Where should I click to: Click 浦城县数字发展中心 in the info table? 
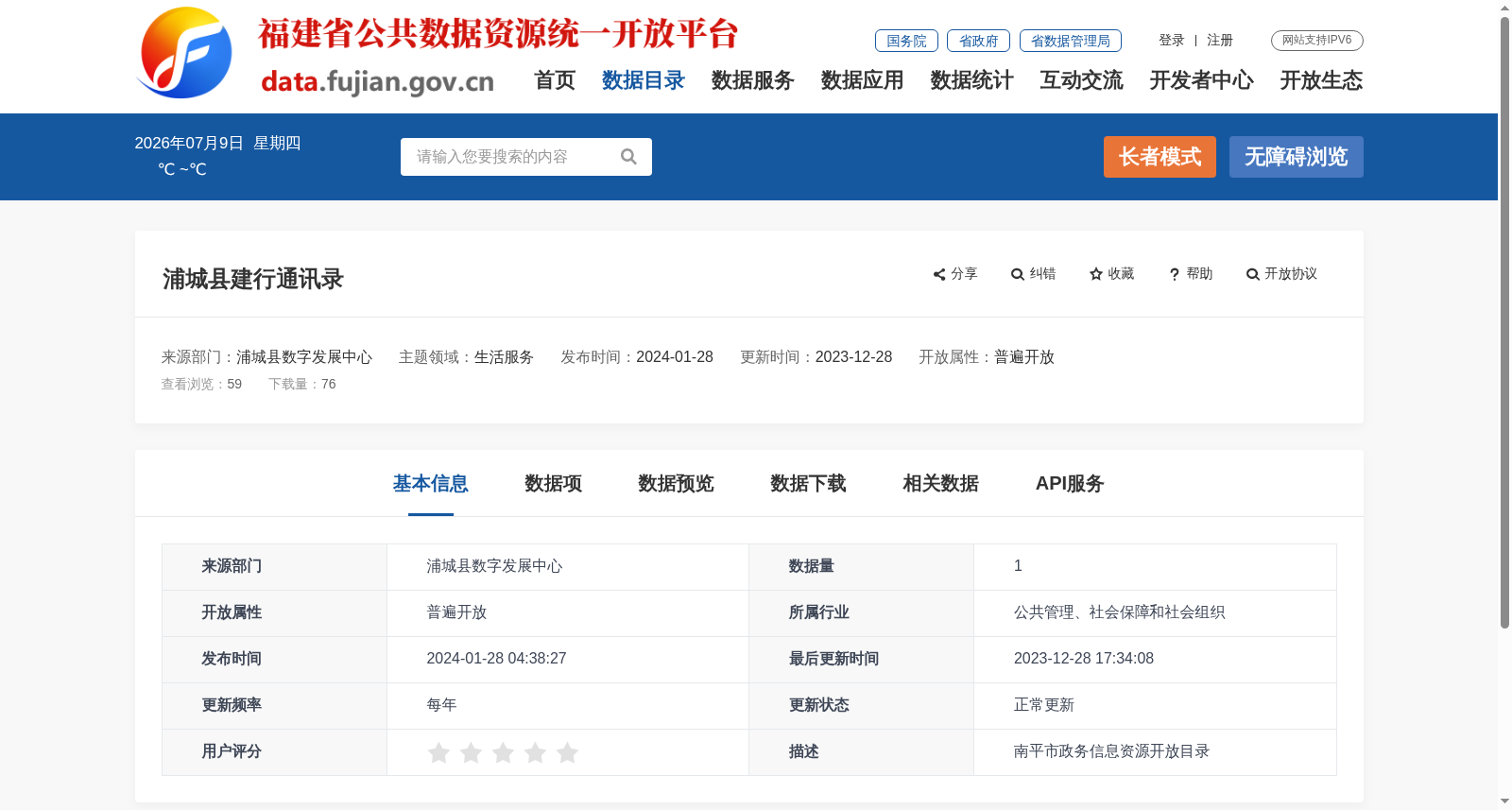coord(494,566)
